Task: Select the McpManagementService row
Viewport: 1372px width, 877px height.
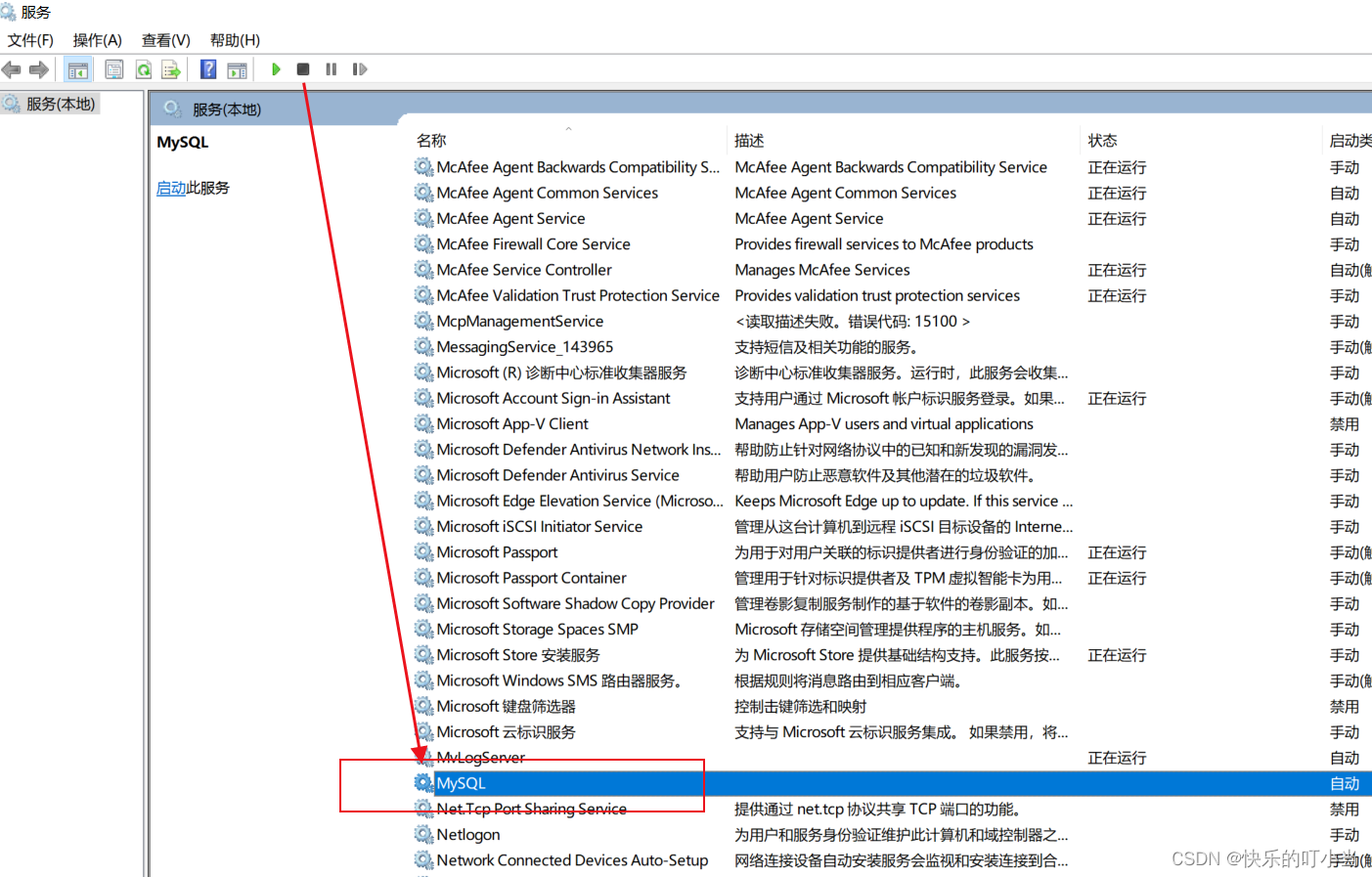Action: pyautogui.click(x=891, y=322)
